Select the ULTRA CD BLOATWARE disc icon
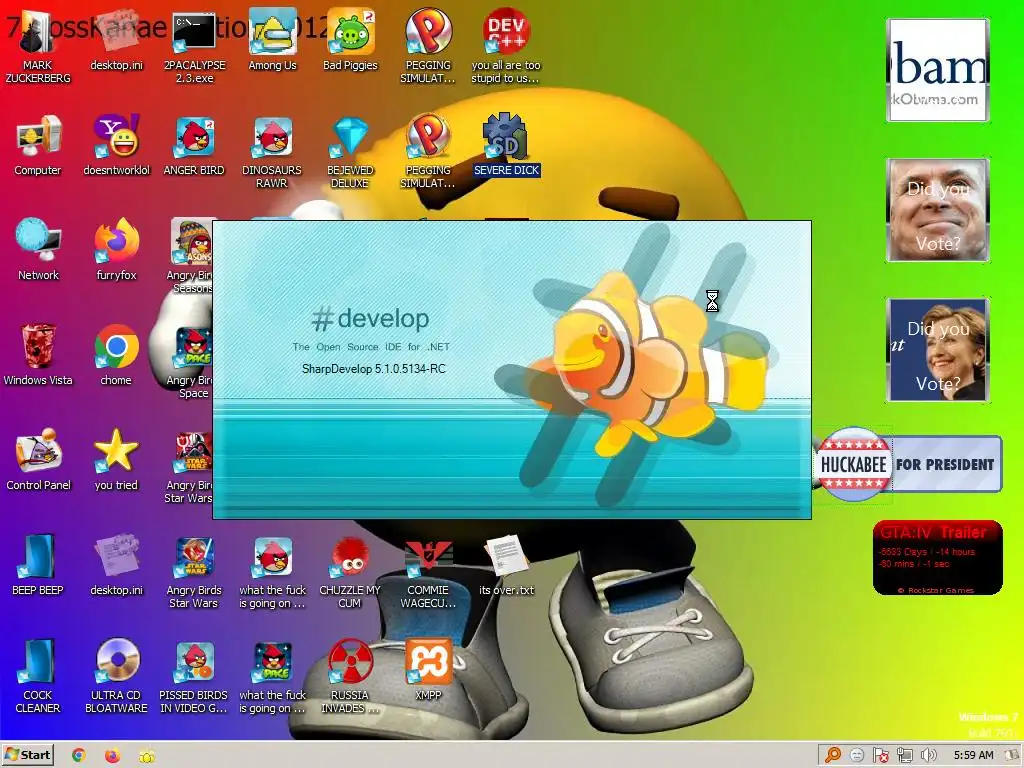The height and width of the screenshot is (768, 1024). click(116, 677)
